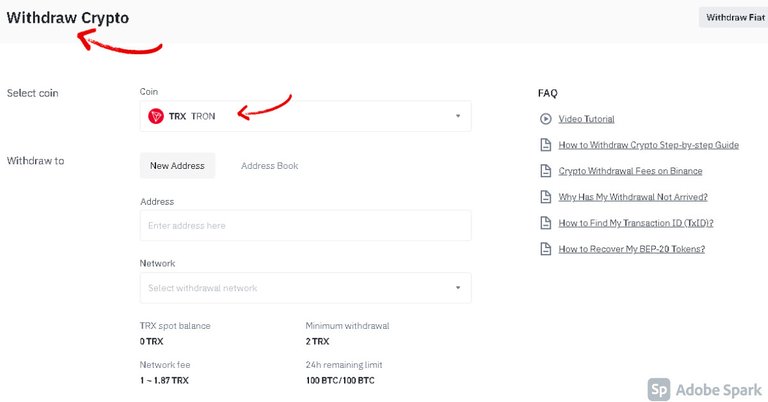Expand the Coin dropdown arrow
768x402 pixels.
458,116
